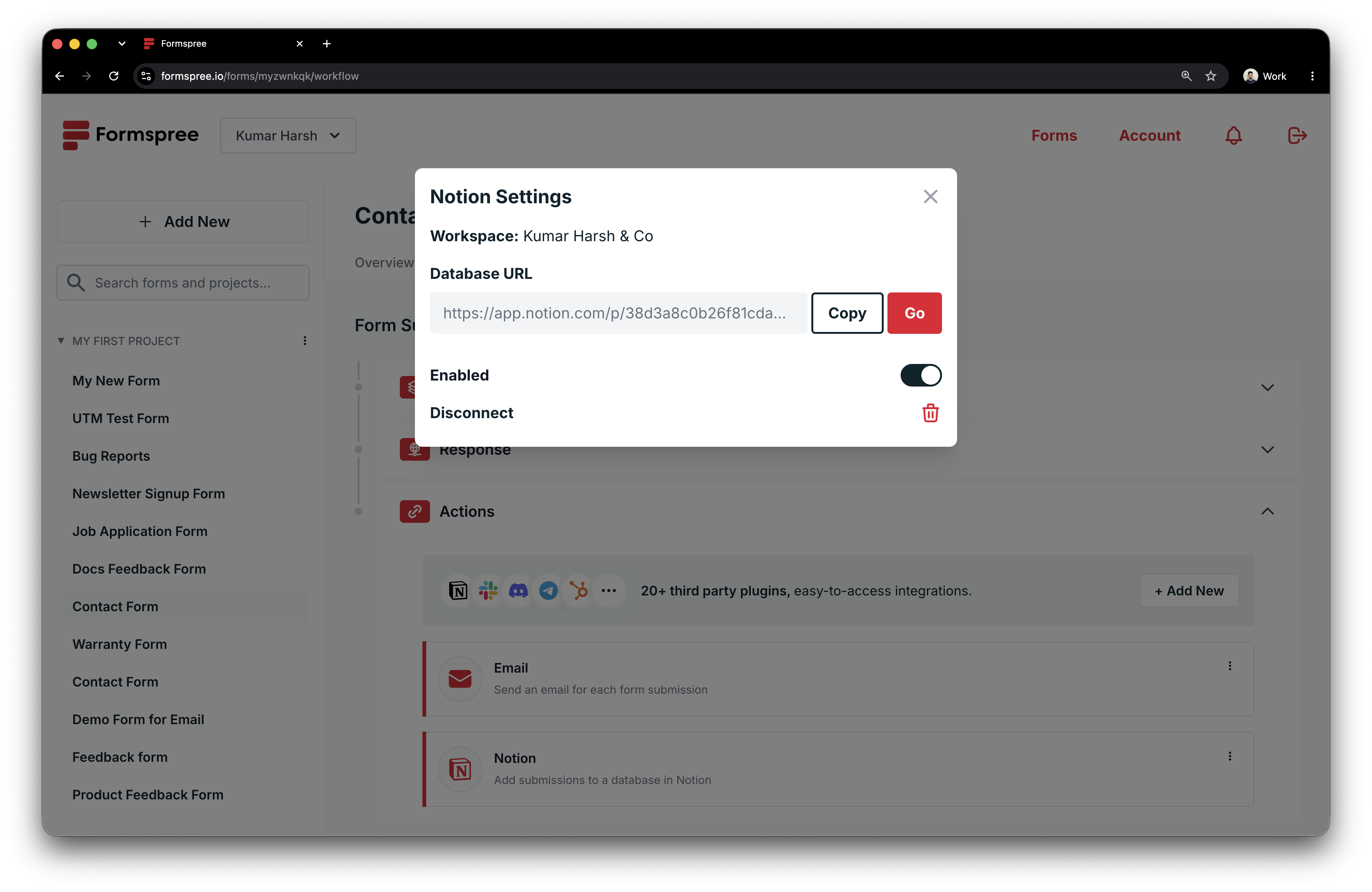Reload the Formspree page
The width and height of the screenshot is (1372, 892).
point(114,76)
